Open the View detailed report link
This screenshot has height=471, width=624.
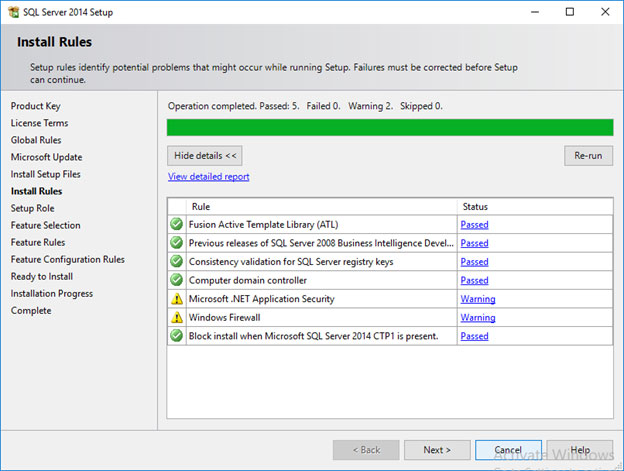pos(209,177)
